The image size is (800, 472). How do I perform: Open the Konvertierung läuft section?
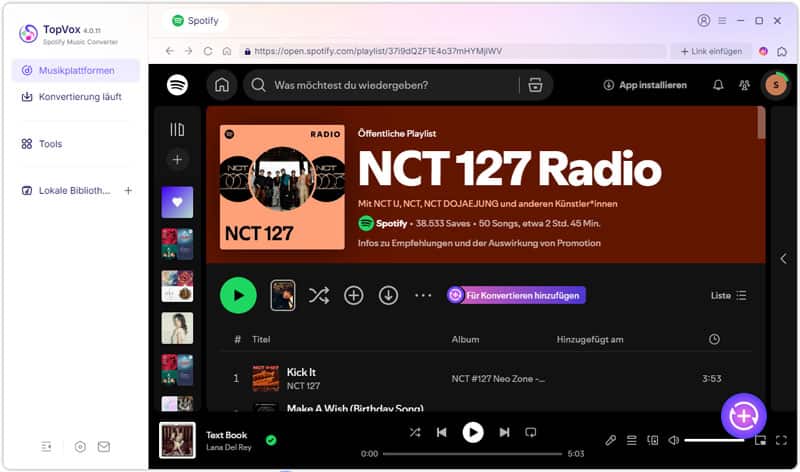tap(71, 96)
